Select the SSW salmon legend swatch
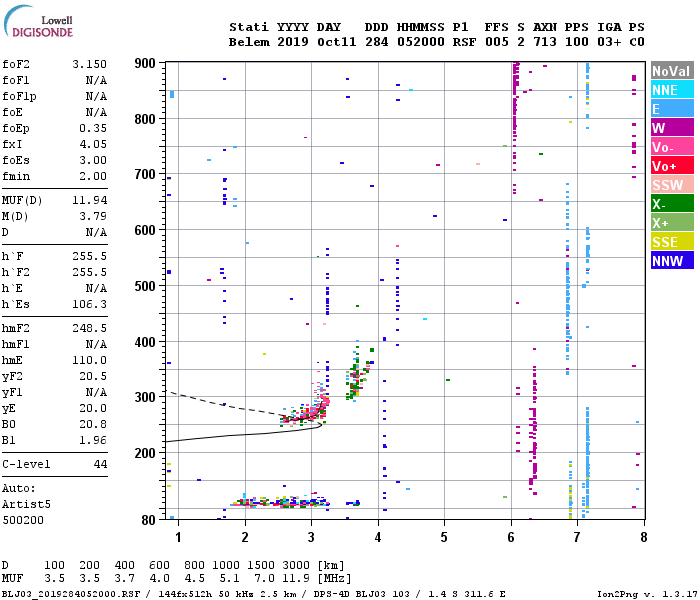700x600 pixels. [x=672, y=185]
